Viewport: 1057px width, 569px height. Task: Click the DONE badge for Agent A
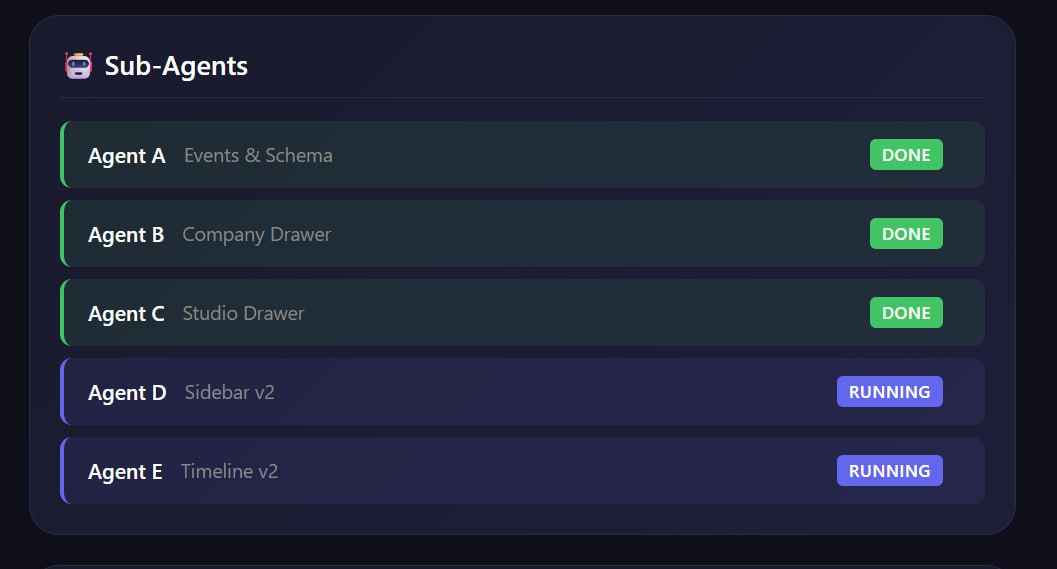(906, 155)
